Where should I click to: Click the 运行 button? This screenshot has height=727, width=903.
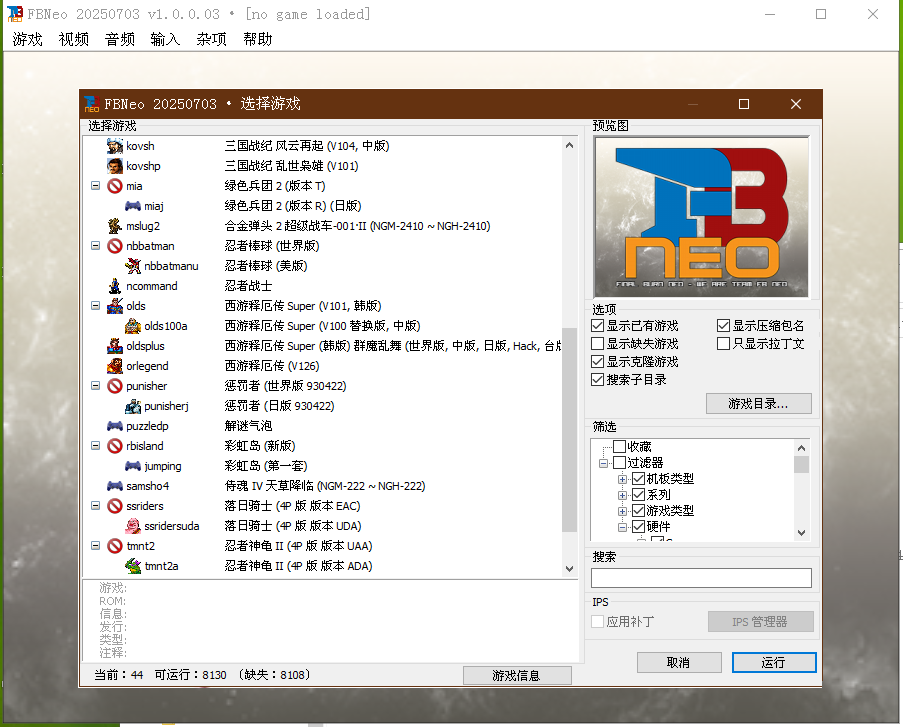(x=774, y=662)
